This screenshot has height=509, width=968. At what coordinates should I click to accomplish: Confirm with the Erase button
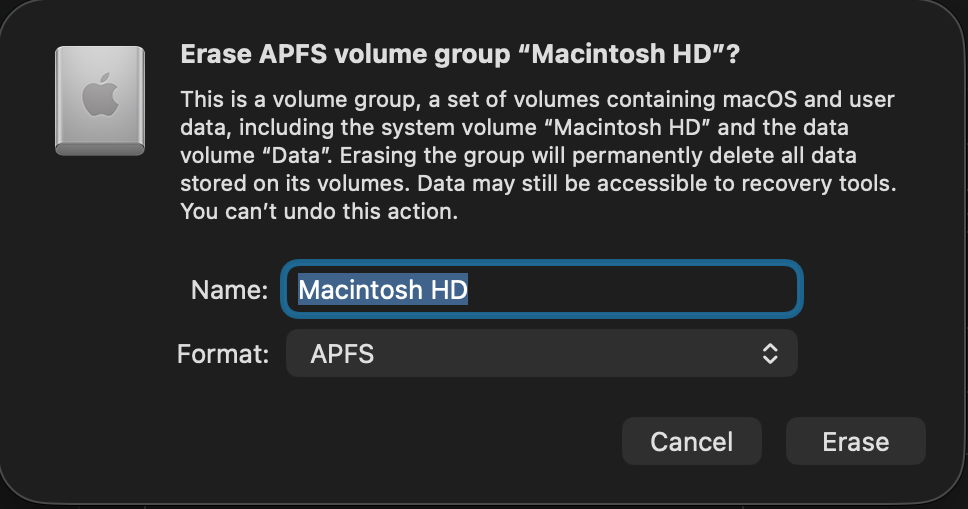tap(855, 441)
